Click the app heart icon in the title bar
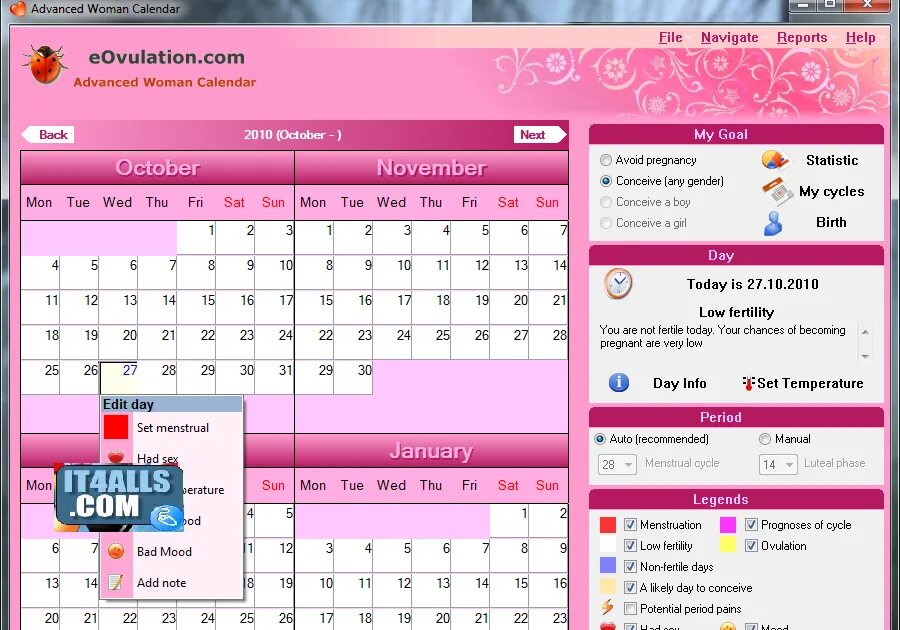This screenshot has width=900, height=630. [18, 8]
